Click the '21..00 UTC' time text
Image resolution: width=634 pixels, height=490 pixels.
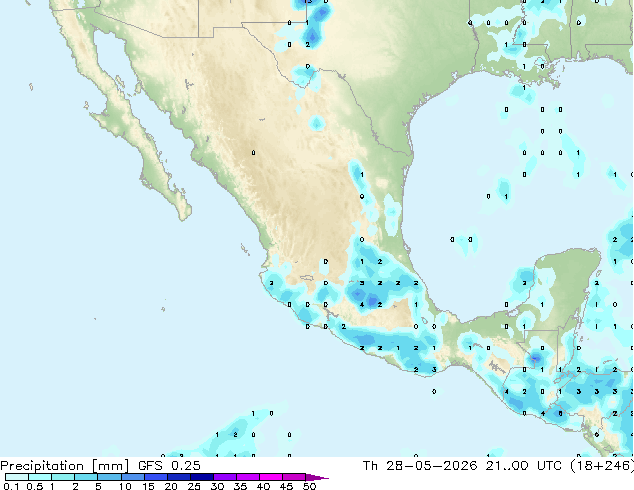524,466
